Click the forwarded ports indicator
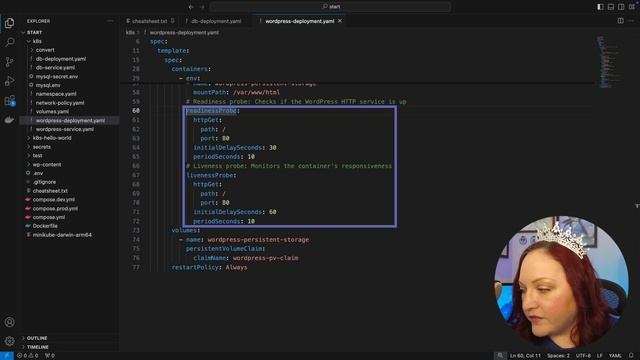640x360 pixels. tap(50, 356)
